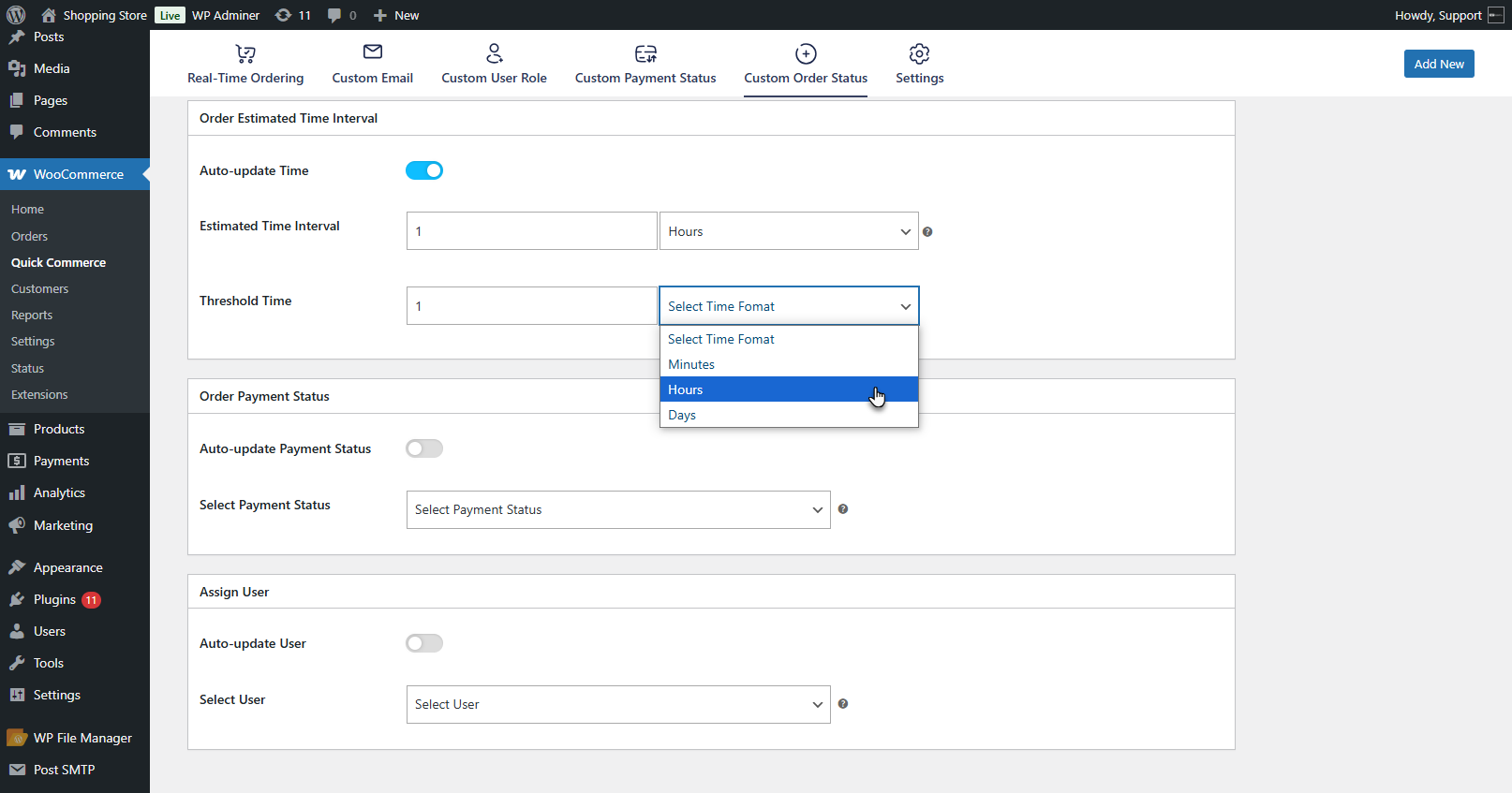This screenshot has height=793, width=1512.
Task: Click the WordPress logo in admin bar
Action: tap(16, 15)
